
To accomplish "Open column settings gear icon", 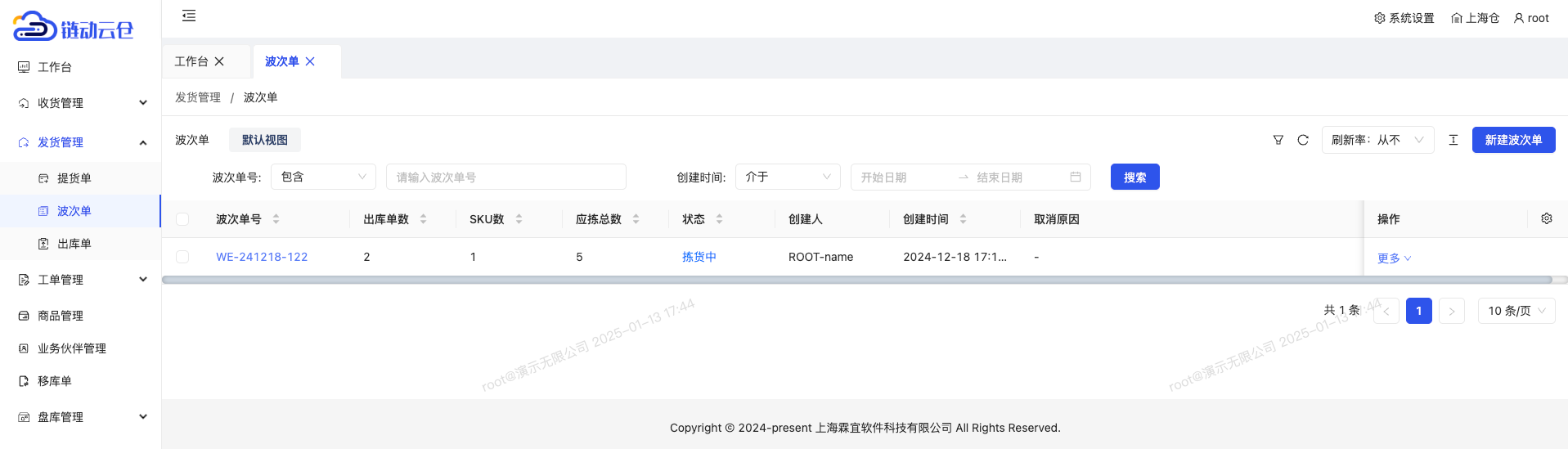I will coord(1547,218).
